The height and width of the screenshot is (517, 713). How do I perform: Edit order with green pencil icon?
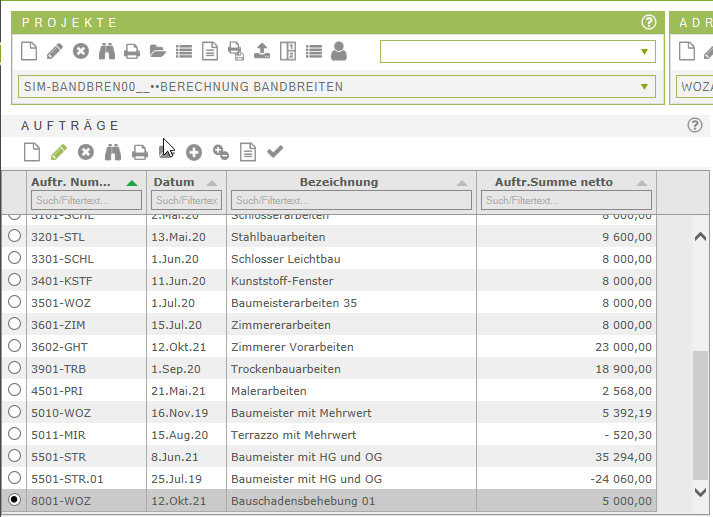point(59,152)
